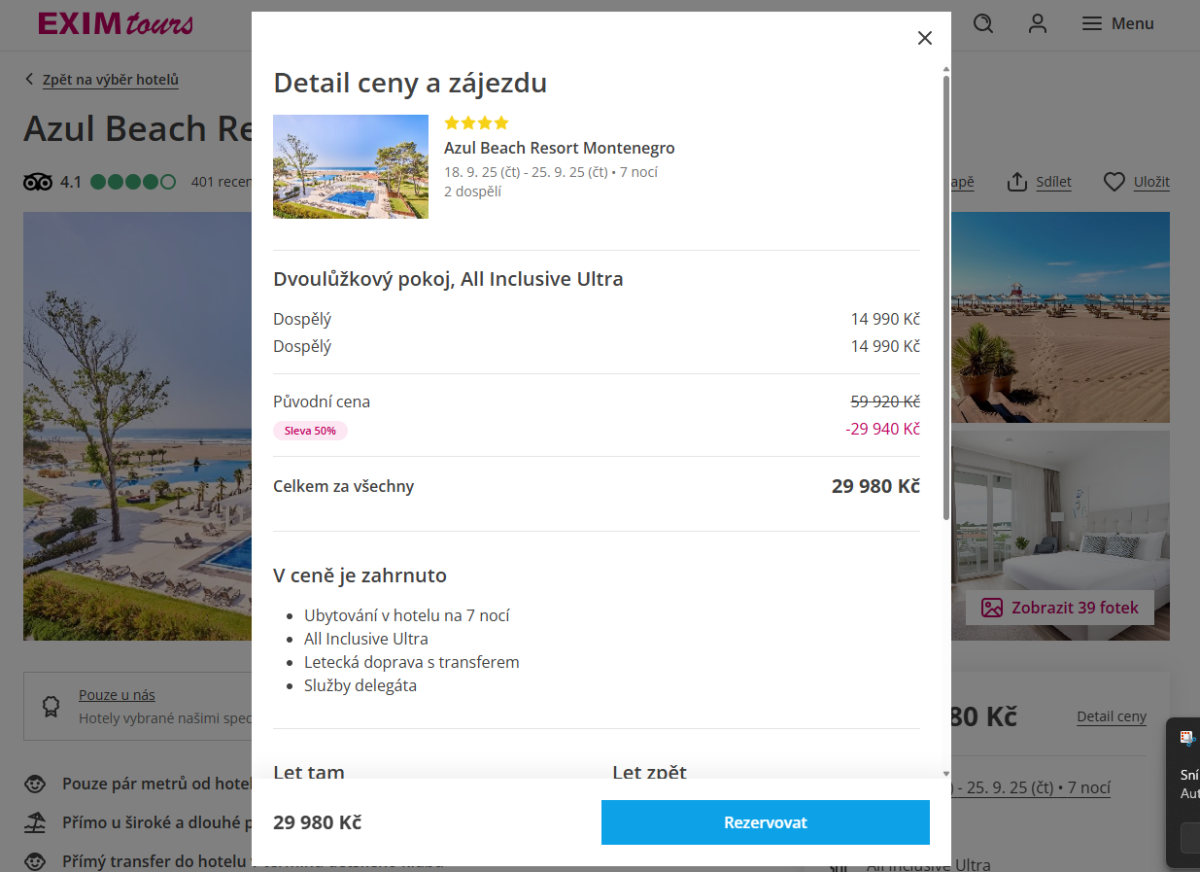Click the scrollbar down arrow
The height and width of the screenshot is (872, 1200).
[946, 773]
